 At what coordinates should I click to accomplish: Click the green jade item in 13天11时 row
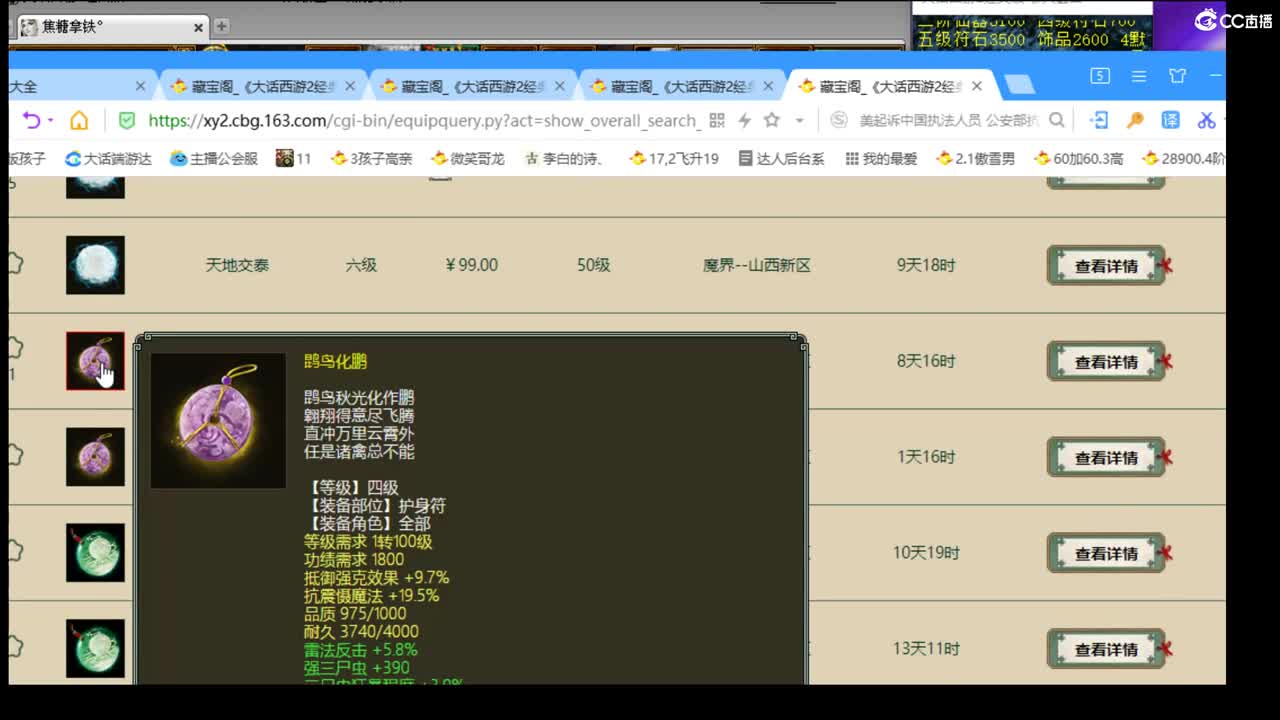95,648
